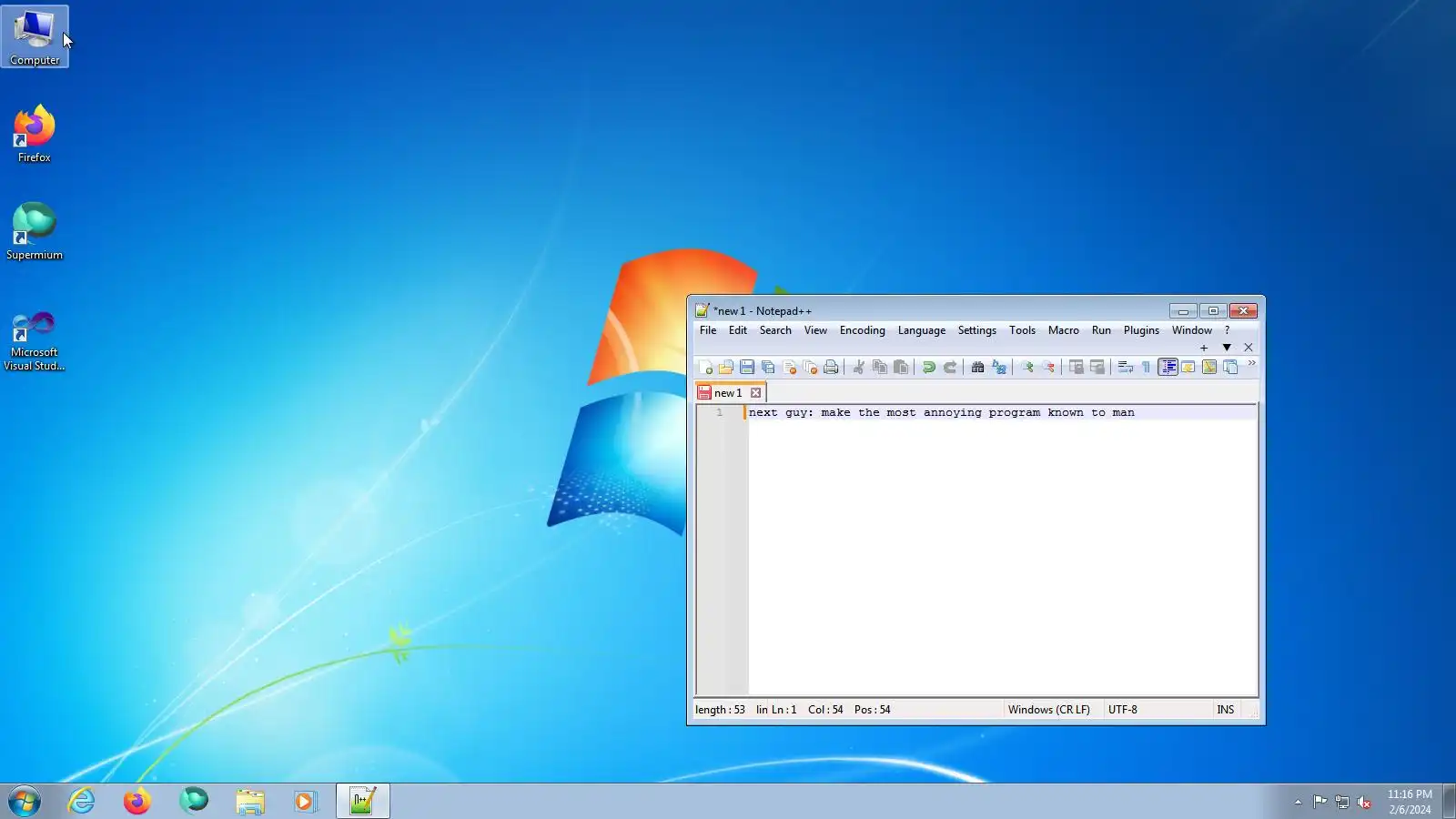Open Find with the binoculars icon
The width and height of the screenshot is (1456, 819).
[x=977, y=368]
